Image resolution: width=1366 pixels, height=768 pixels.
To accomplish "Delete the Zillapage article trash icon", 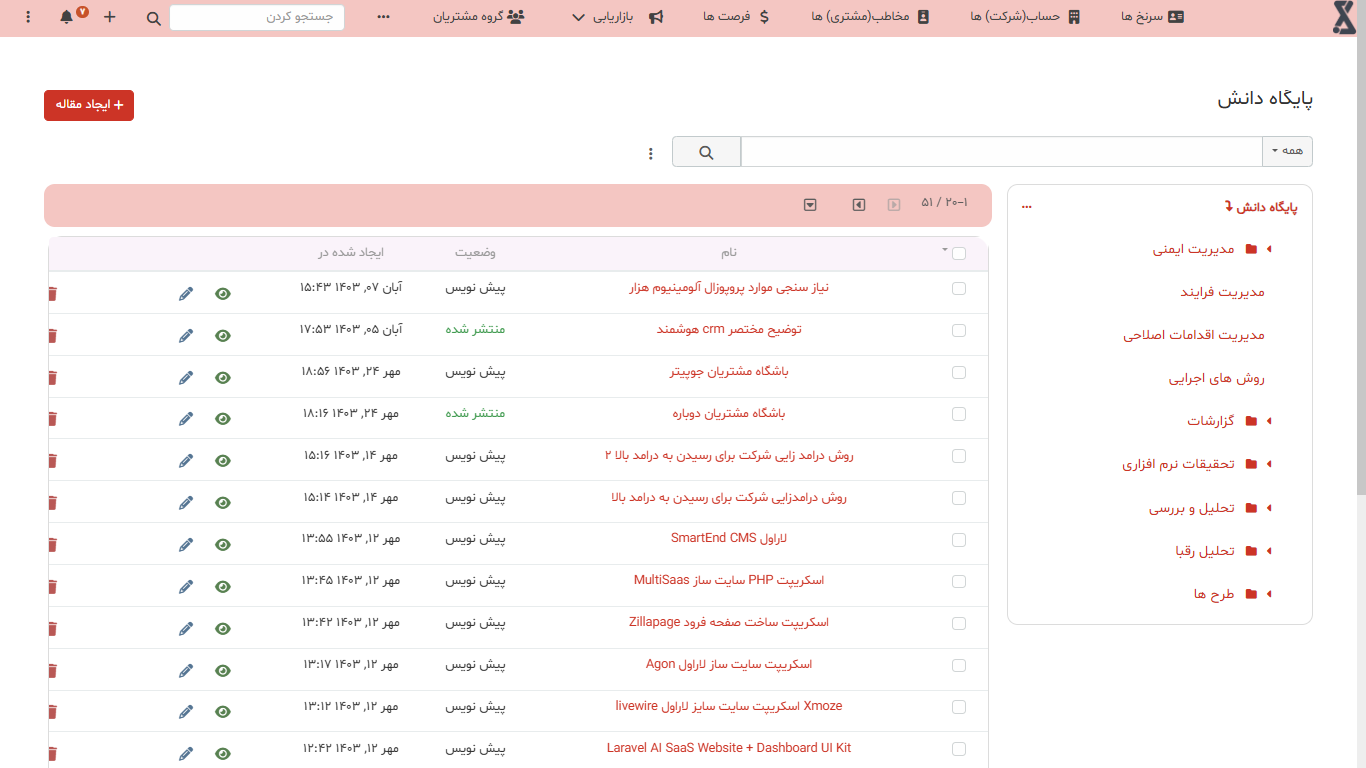I will (53, 628).
